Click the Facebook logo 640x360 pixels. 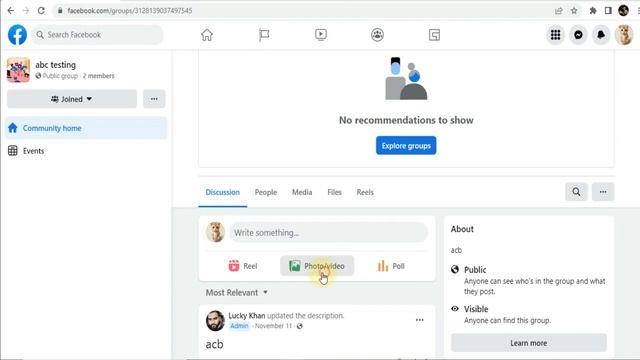coord(17,35)
